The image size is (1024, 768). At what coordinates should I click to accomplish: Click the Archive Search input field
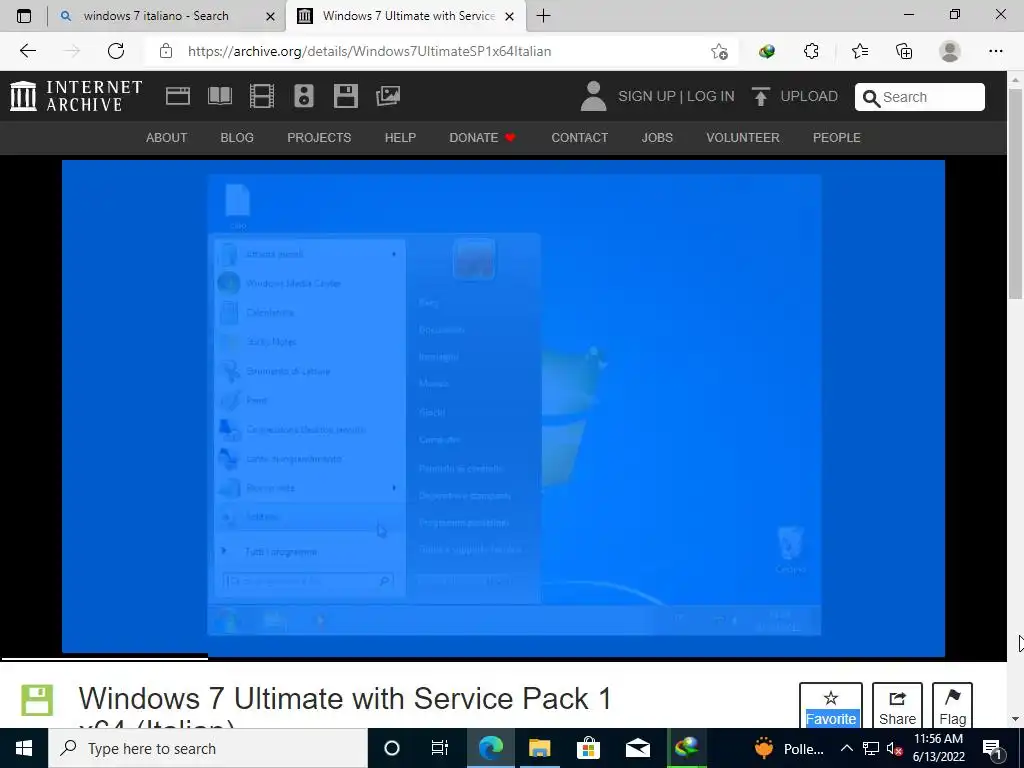tap(920, 97)
